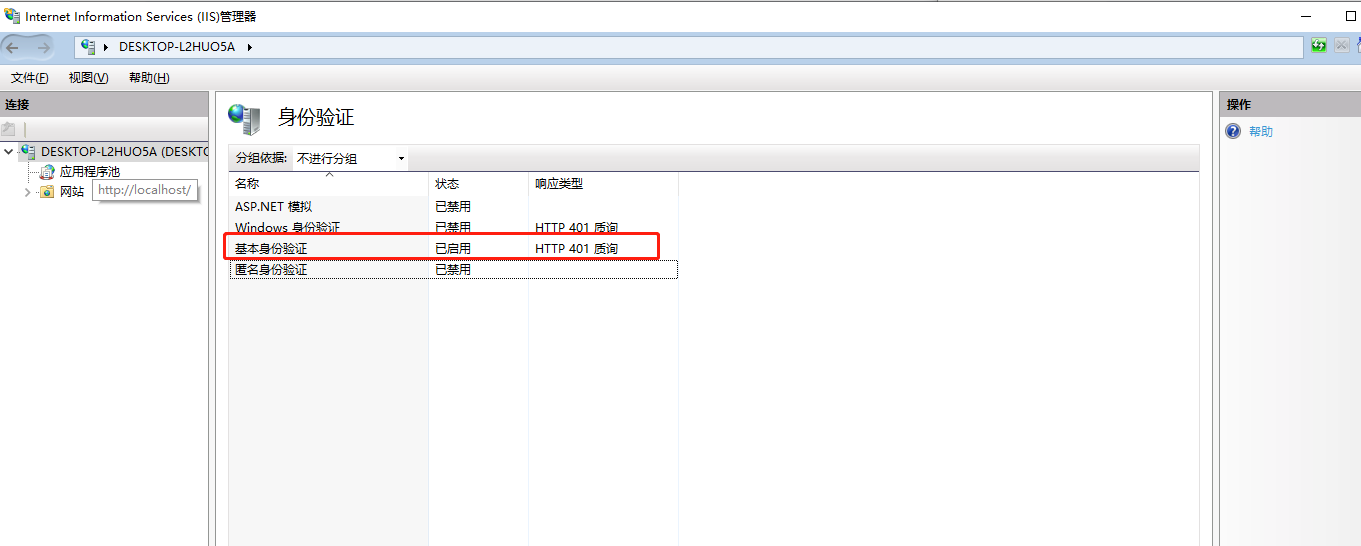Open the 分组依据 grouping dropdown
The width and height of the screenshot is (1361, 546).
(350, 158)
